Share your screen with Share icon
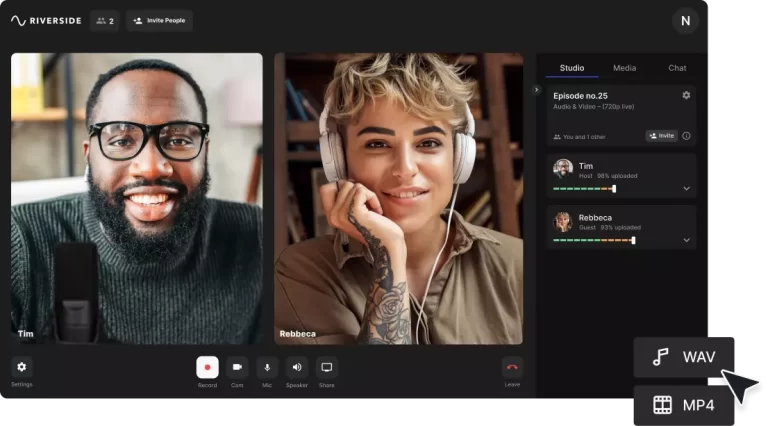The width and height of the screenshot is (768, 426). pyautogui.click(x=327, y=367)
